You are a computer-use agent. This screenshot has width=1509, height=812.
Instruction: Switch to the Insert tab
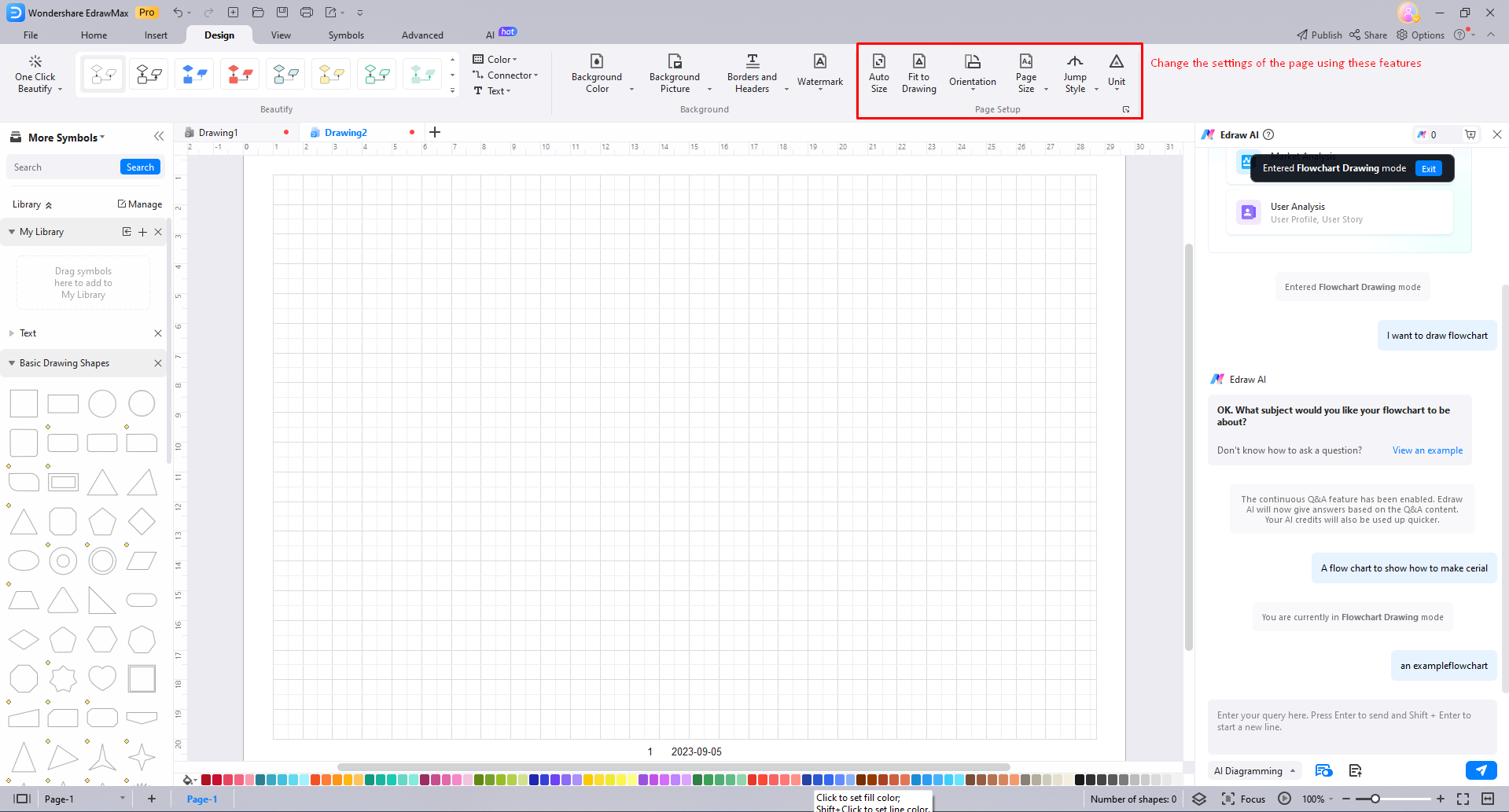tap(156, 35)
